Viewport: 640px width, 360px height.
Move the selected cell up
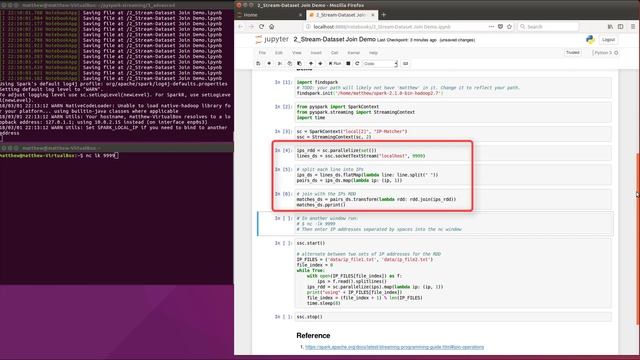[x=311, y=64]
